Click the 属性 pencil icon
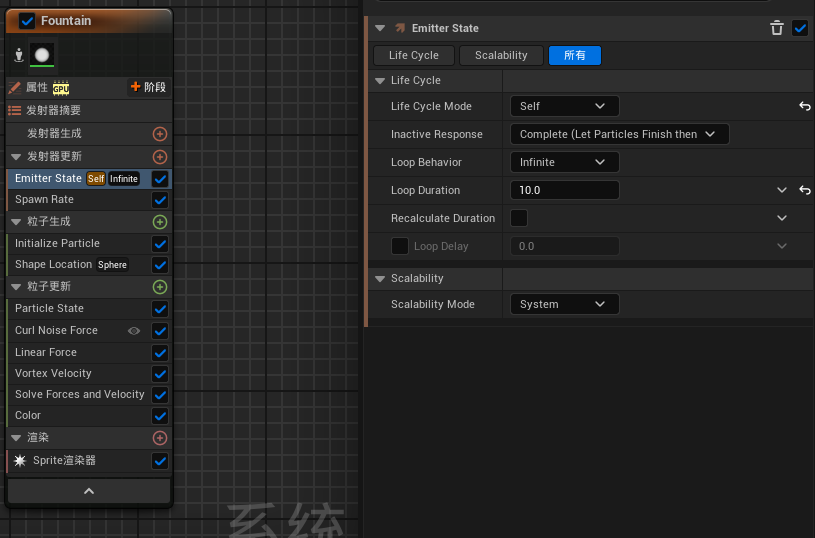 tap(15, 87)
